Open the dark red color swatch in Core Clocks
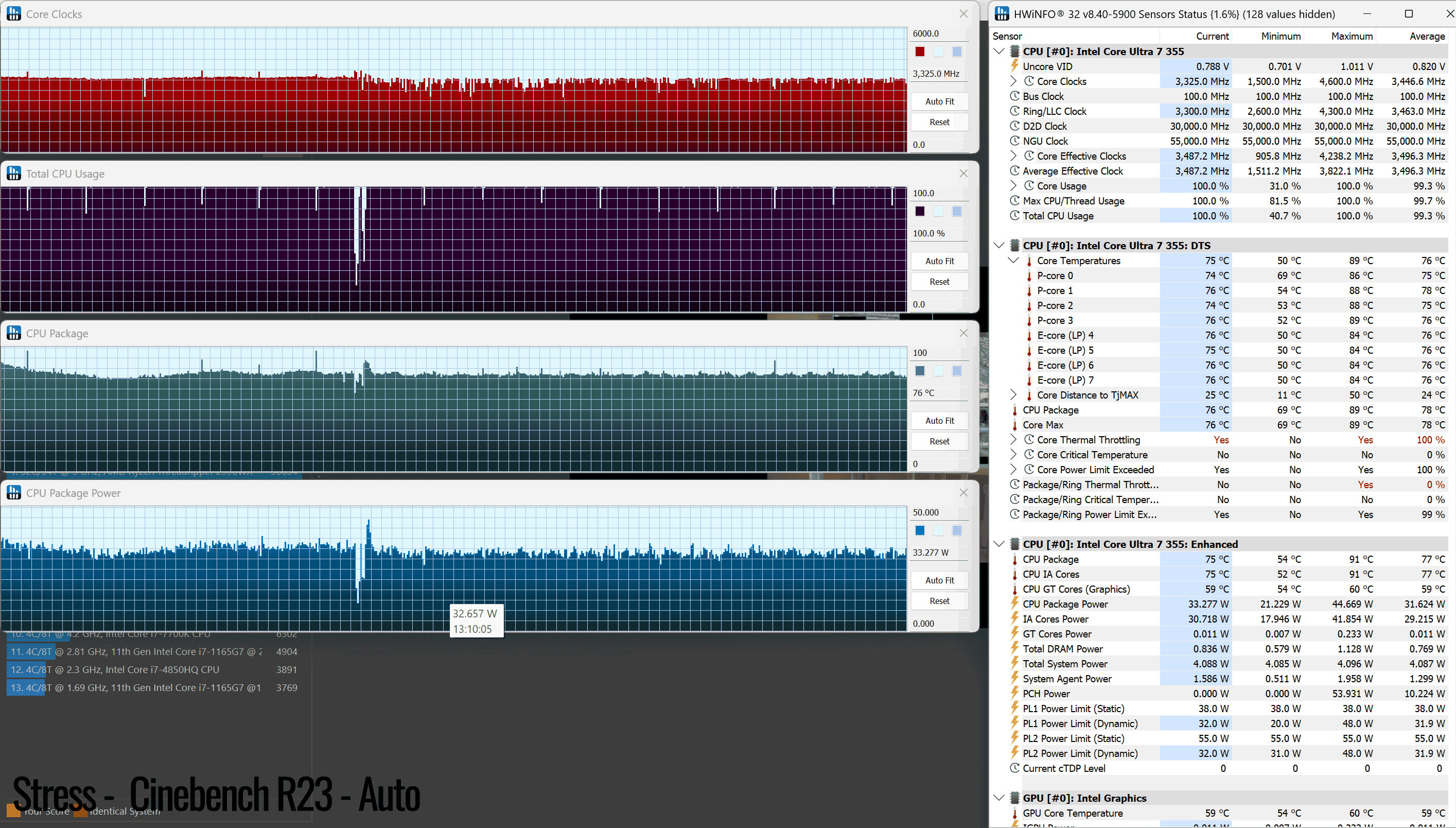This screenshot has width=1456, height=828. (x=920, y=51)
